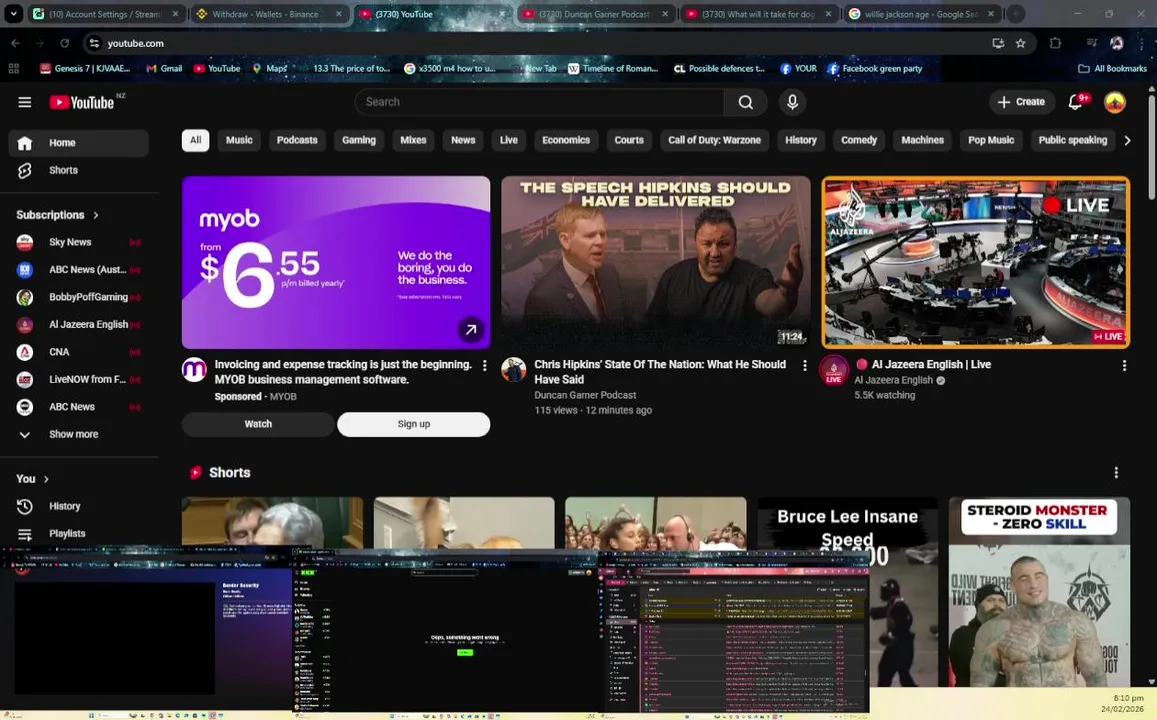
Task: Open CNA subscription channel
Action: tap(78, 352)
